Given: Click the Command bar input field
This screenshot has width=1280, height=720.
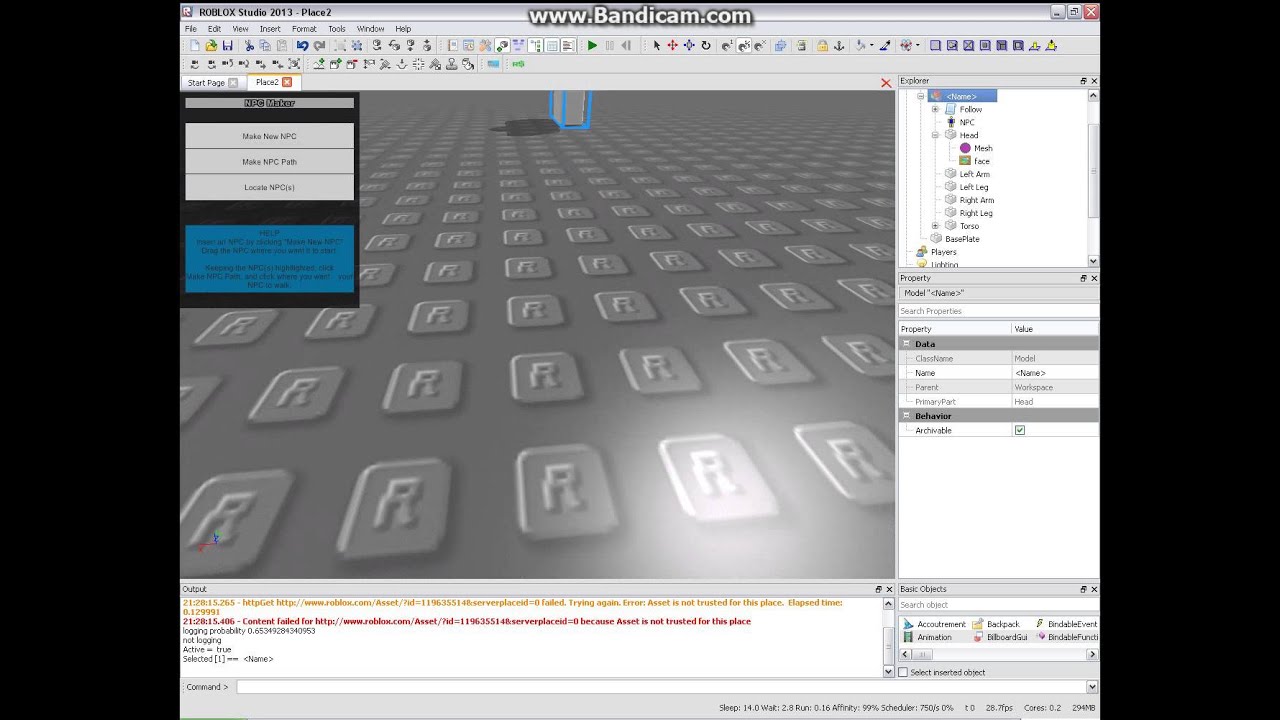Looking at the screenshot, I should 660,687.
